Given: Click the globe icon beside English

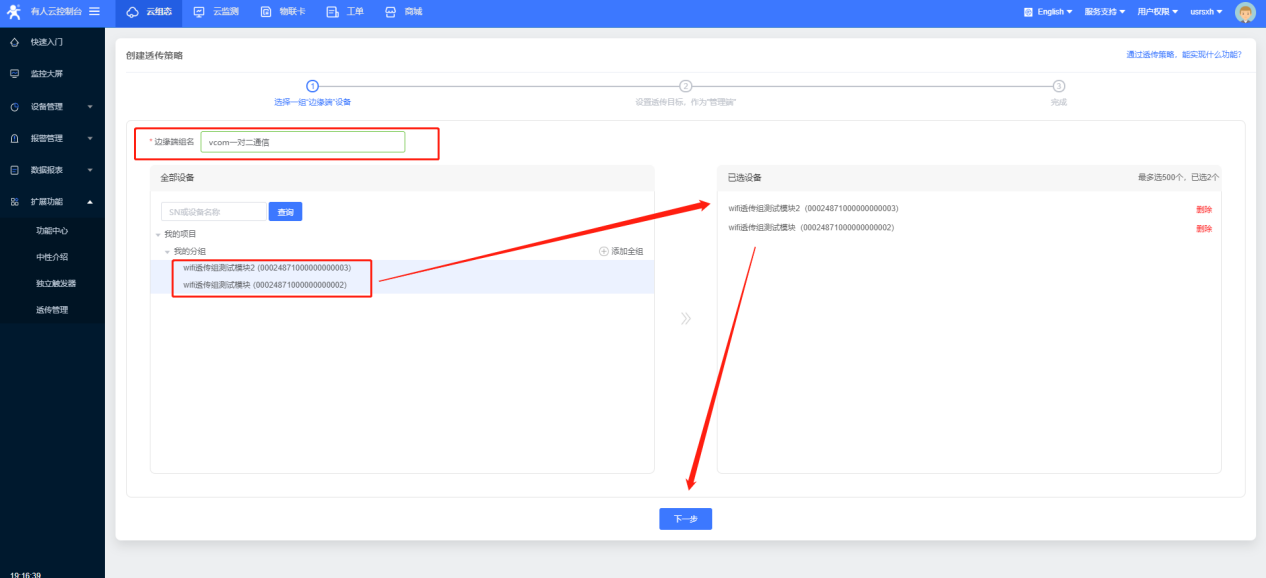Looking at the screenshot, I should click(1028, 12).
